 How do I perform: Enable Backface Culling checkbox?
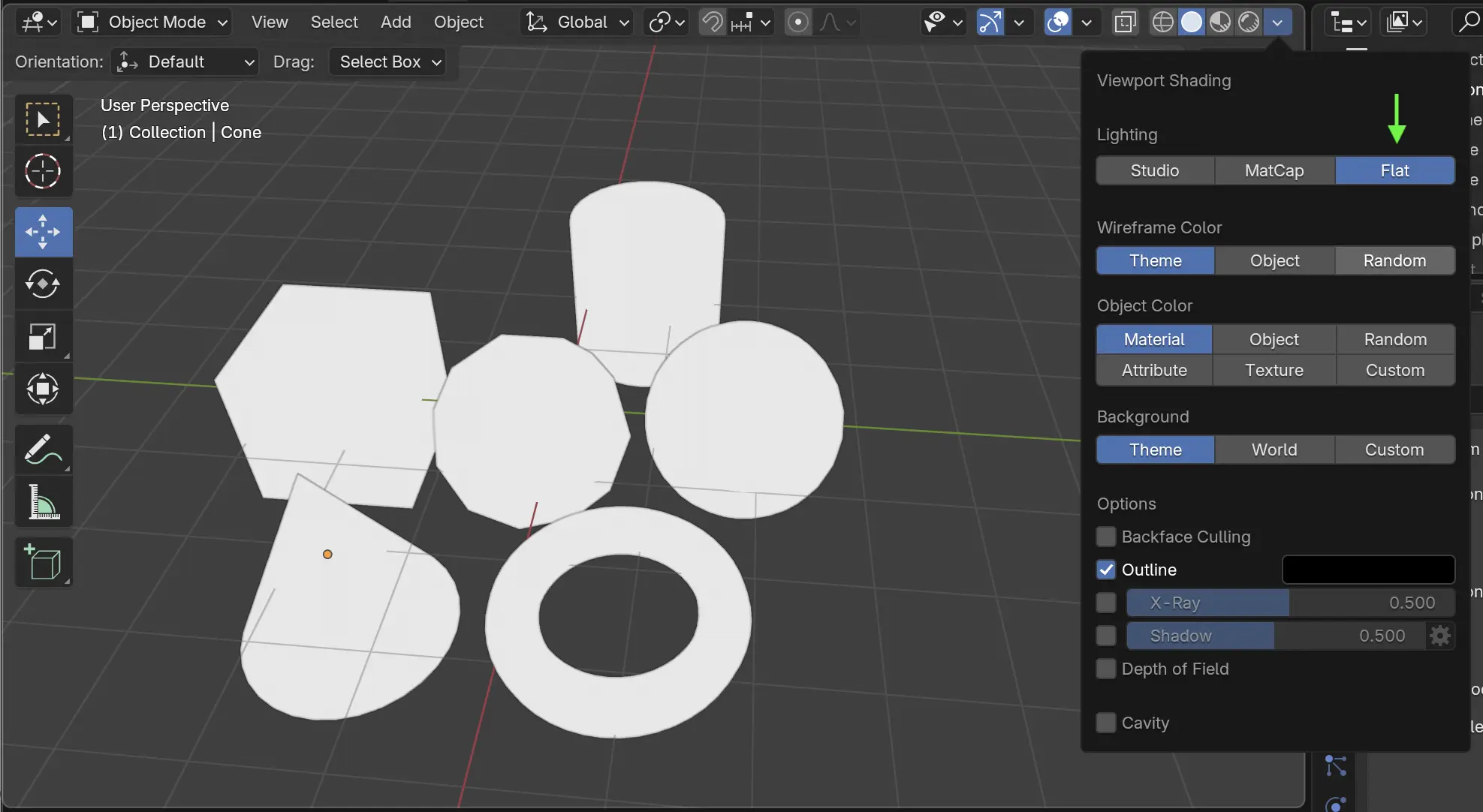click(x=1106, y=537)
